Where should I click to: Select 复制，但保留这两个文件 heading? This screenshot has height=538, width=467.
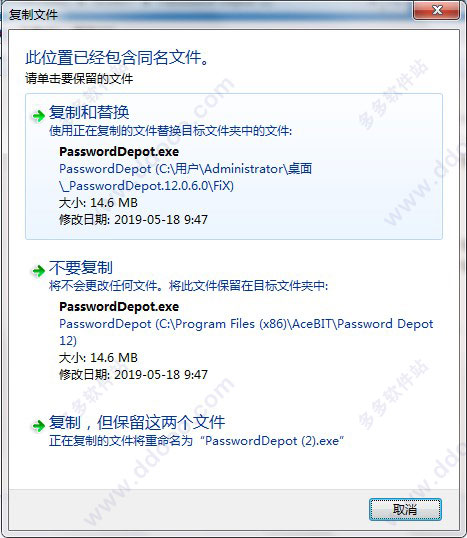pos(137,422)
